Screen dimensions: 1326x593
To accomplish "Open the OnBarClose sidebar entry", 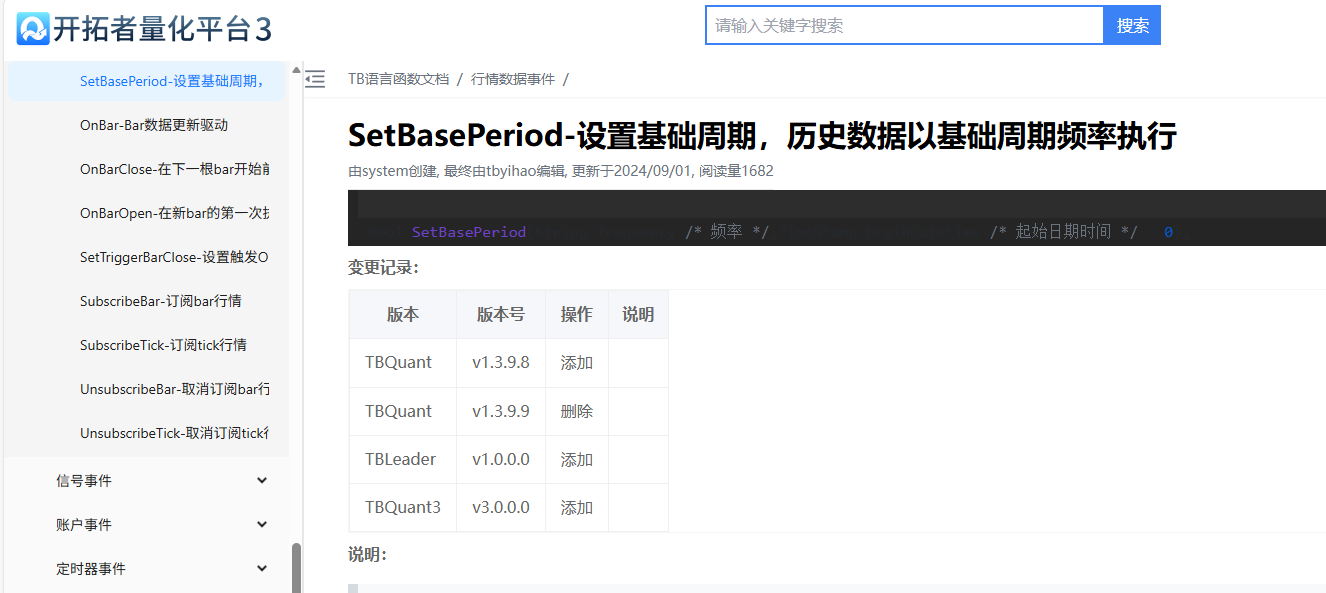I will [x=174, y=169].
